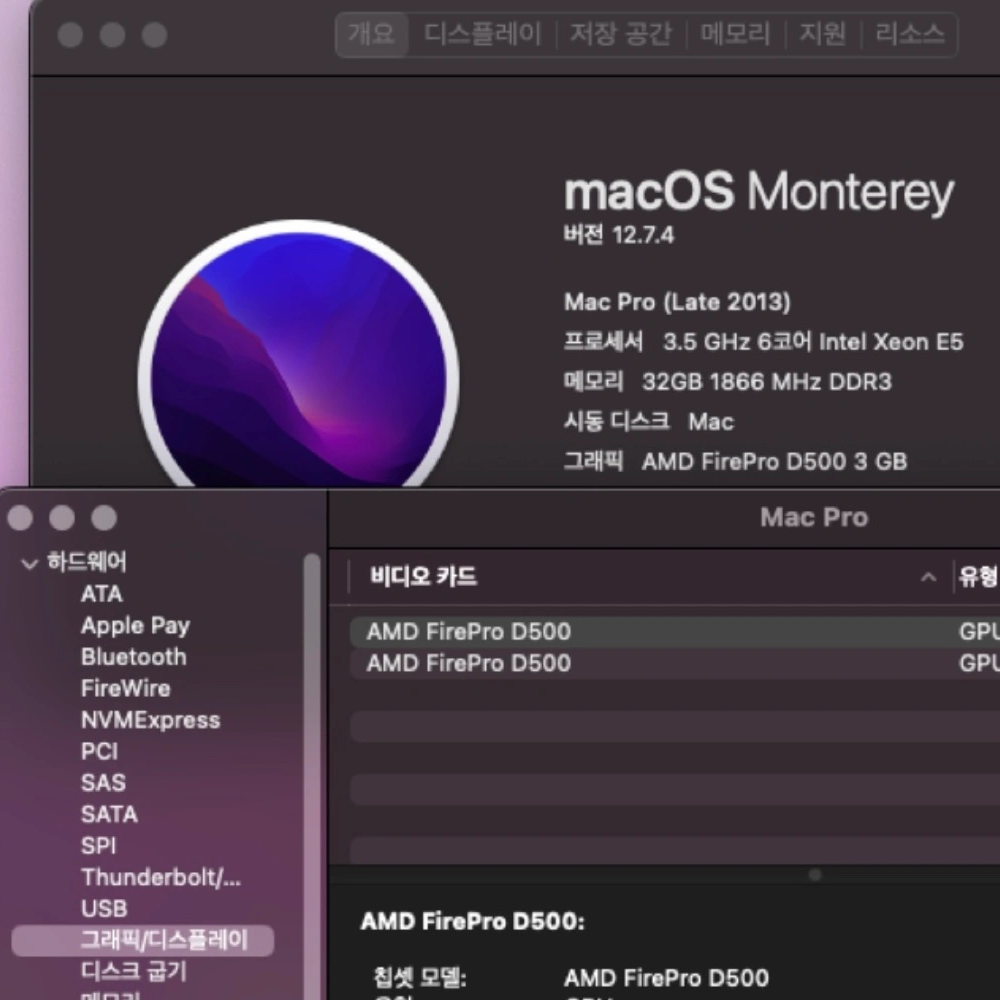Viewport: 1000px width, 1000px height.
Task: Open the 지원 tab
Action: point(822,35)
